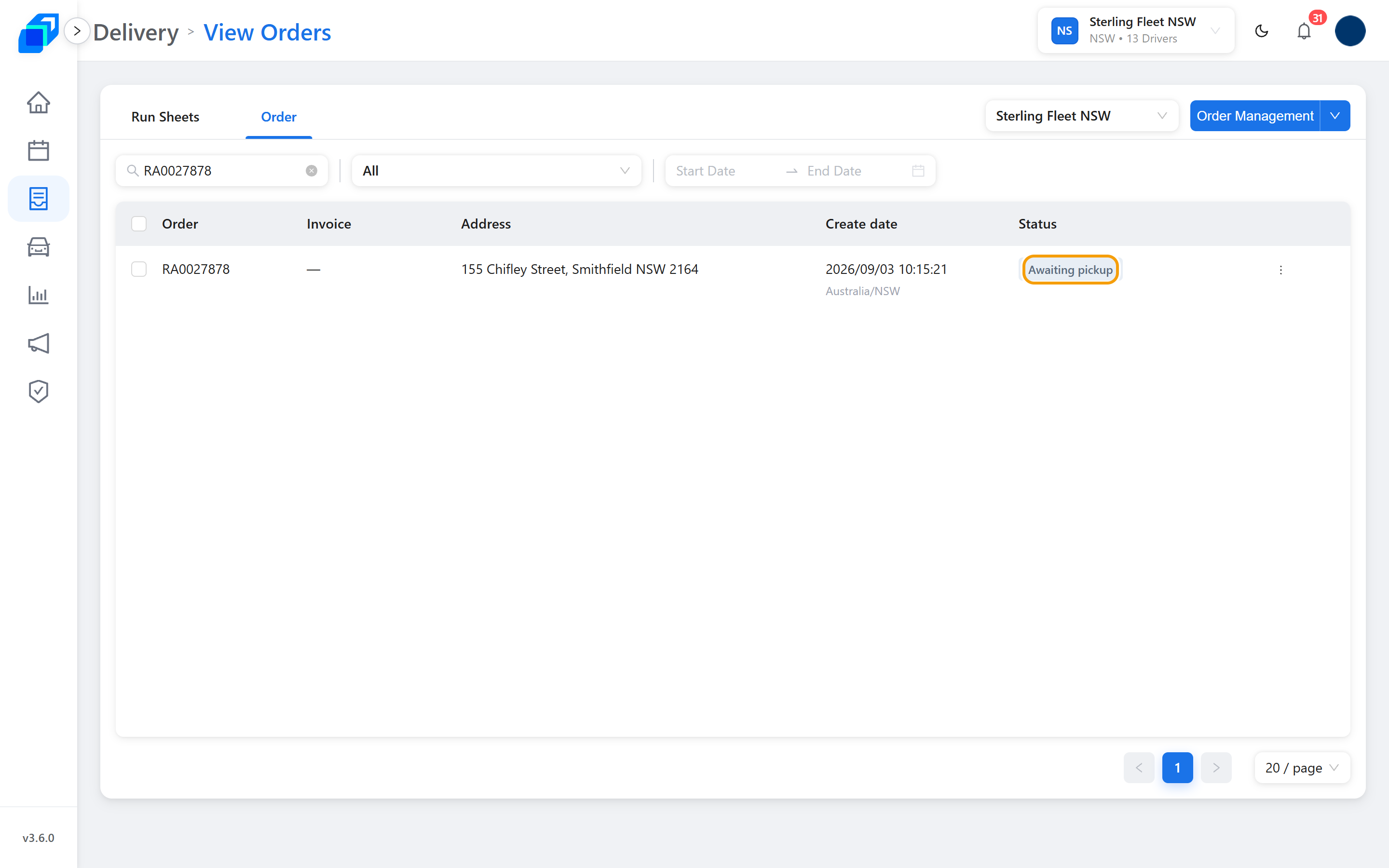Click address 155 Chifley Street, Smithfield
This screenshot has height=868, width=1389.
580,269
